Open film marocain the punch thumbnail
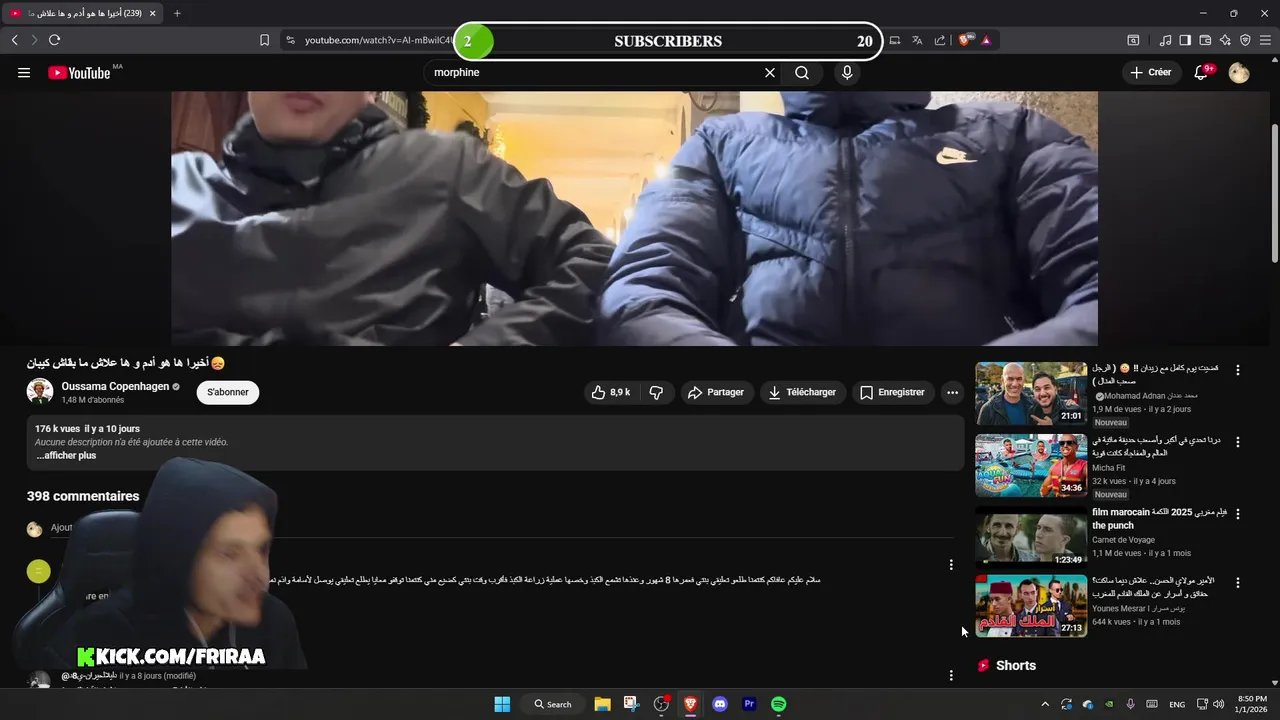Viewport: 1280px width, 720px height. (1031, 537)
